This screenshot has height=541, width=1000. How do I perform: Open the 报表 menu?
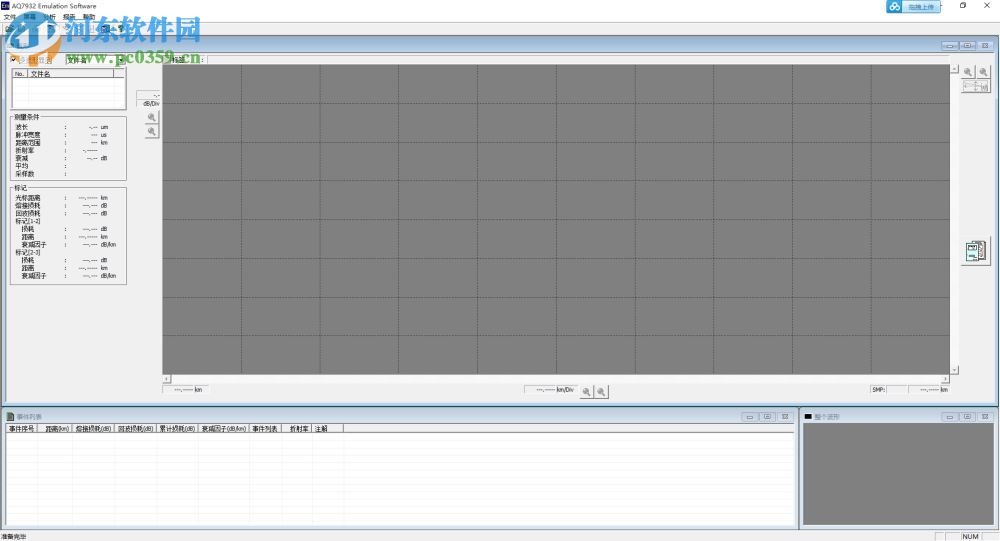click(70, 17)
